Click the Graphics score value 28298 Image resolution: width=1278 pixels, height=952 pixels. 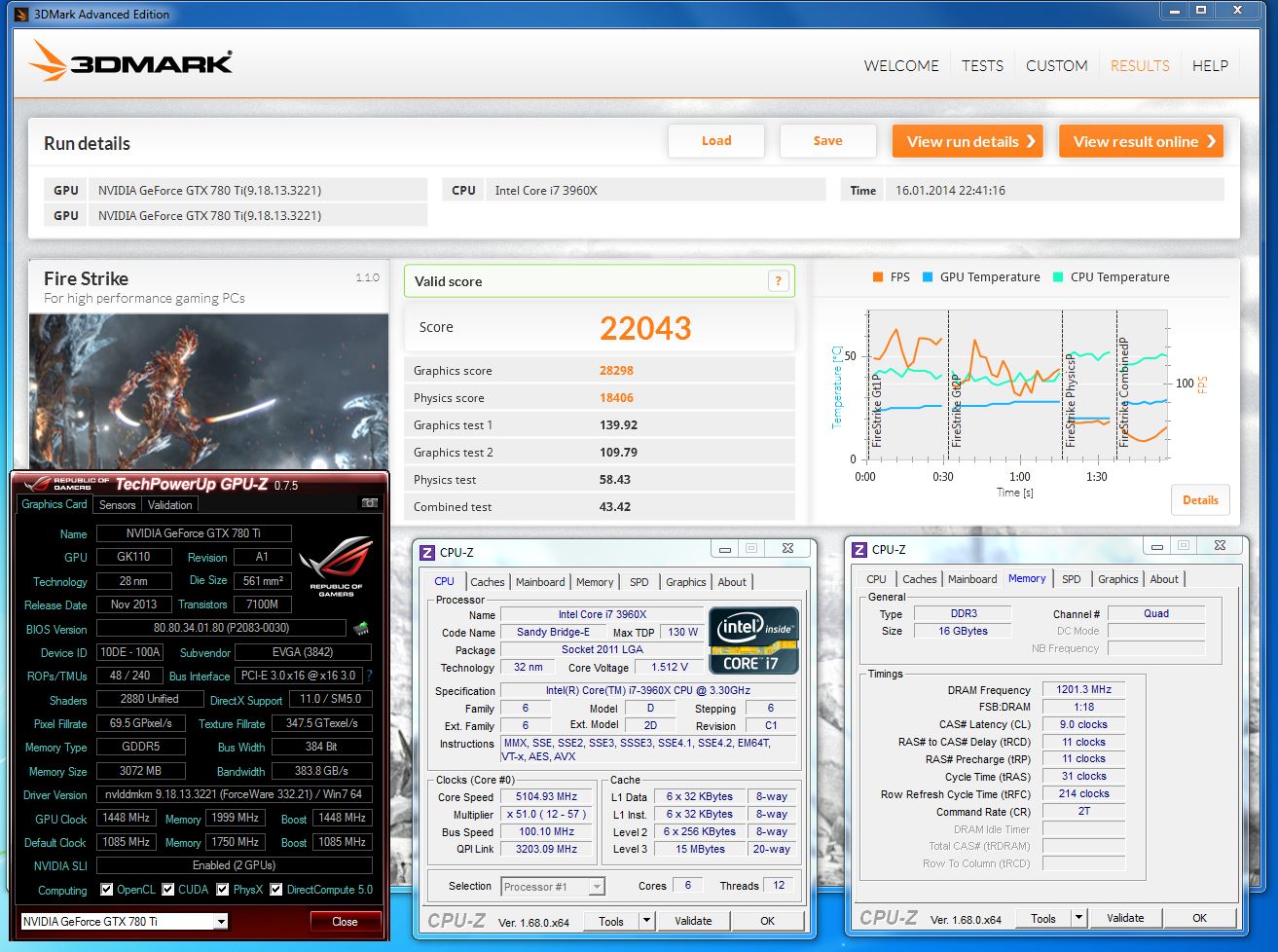coord(616,371)
